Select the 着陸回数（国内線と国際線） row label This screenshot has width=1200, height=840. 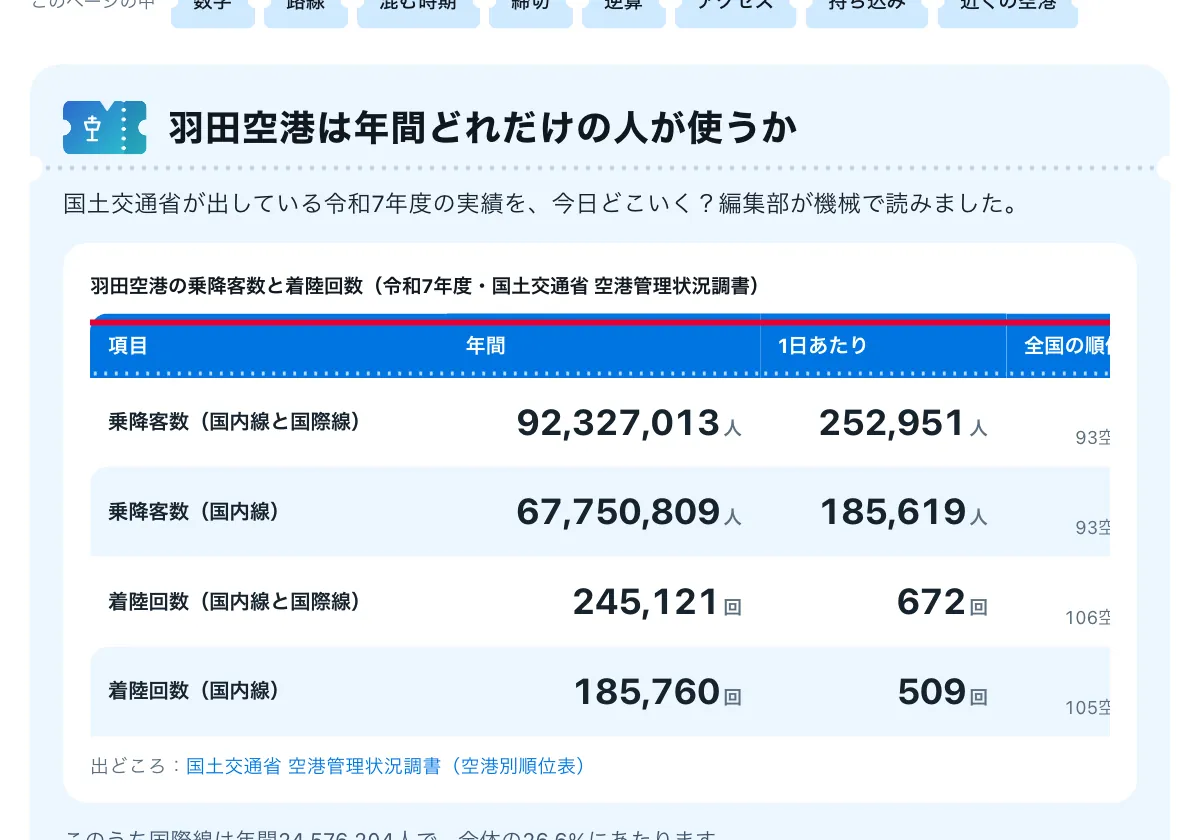[x=234, y=602]
